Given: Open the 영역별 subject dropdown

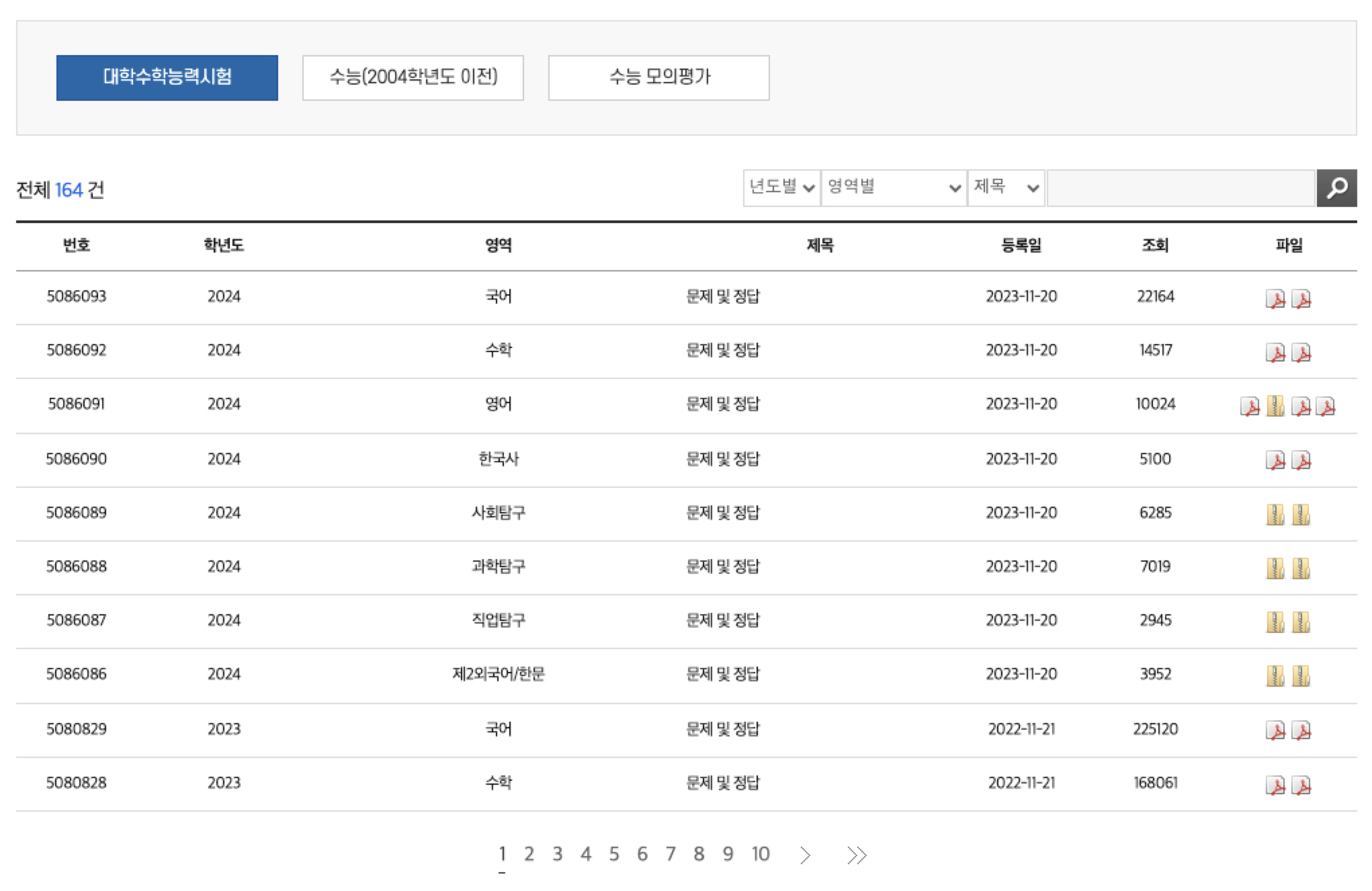Looking at the screenshot, I should pyautogui.click(x=894, y=187).
